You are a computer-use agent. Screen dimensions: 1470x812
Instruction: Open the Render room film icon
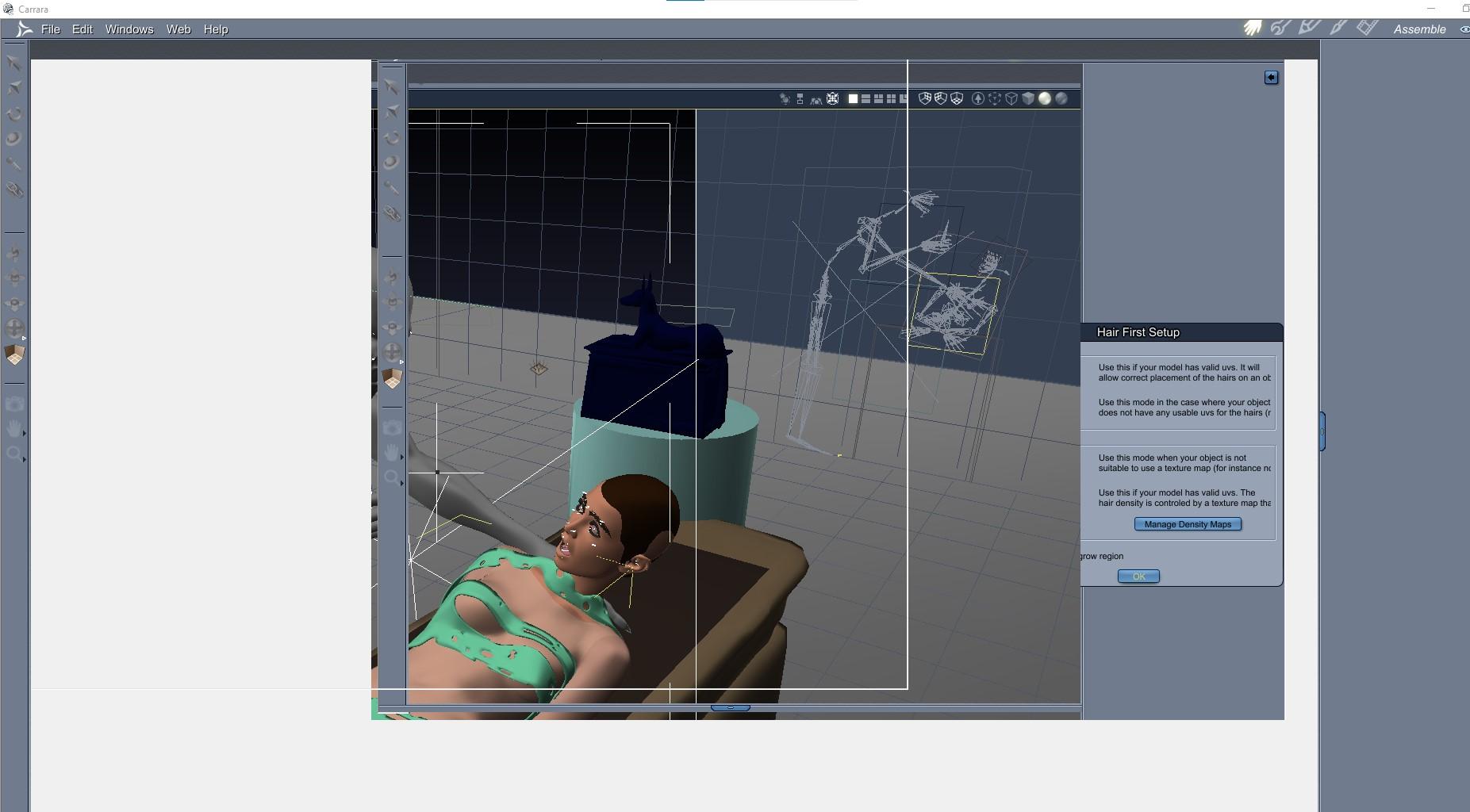click(1367, 29)
